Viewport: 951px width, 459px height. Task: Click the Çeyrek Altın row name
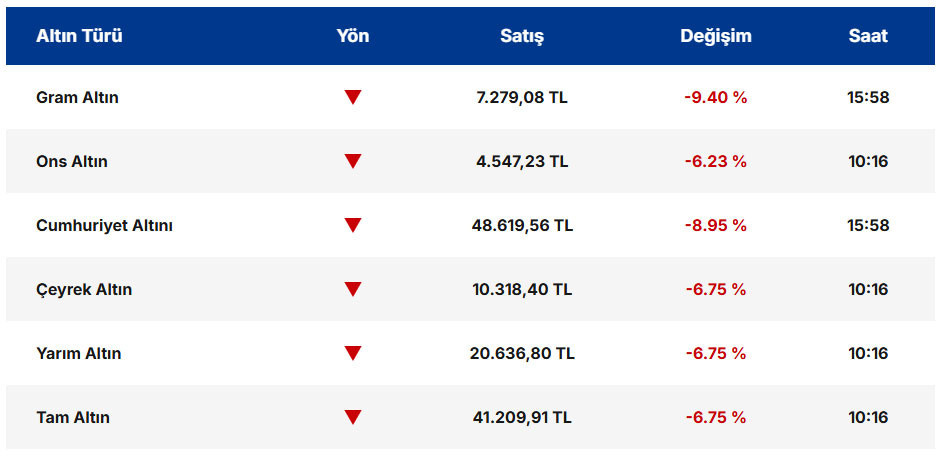84,290
